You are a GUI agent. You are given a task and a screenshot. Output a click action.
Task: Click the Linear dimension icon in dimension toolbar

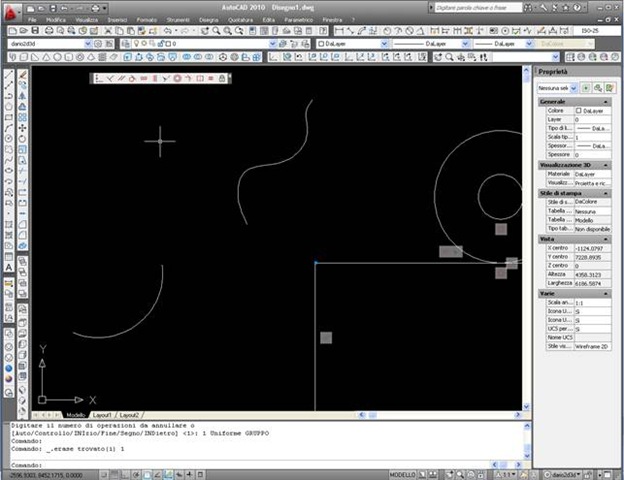click(338, 31)
